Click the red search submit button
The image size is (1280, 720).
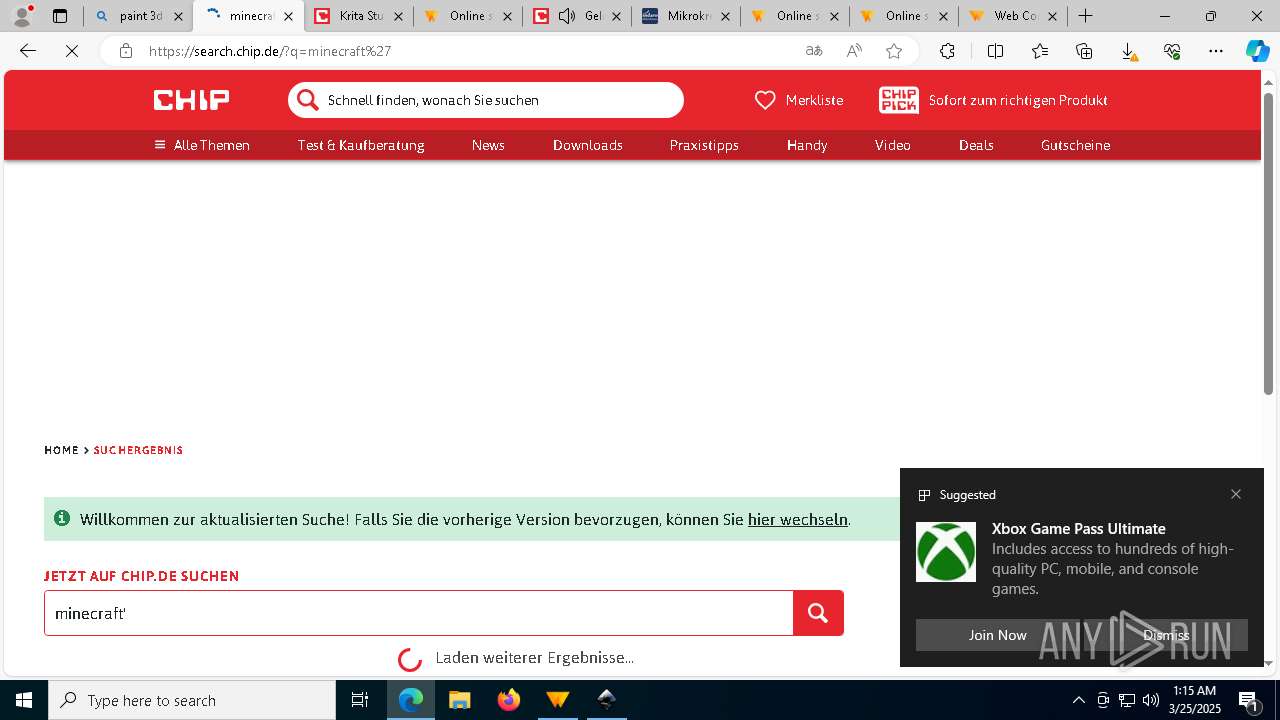click(x=818, y=613)
